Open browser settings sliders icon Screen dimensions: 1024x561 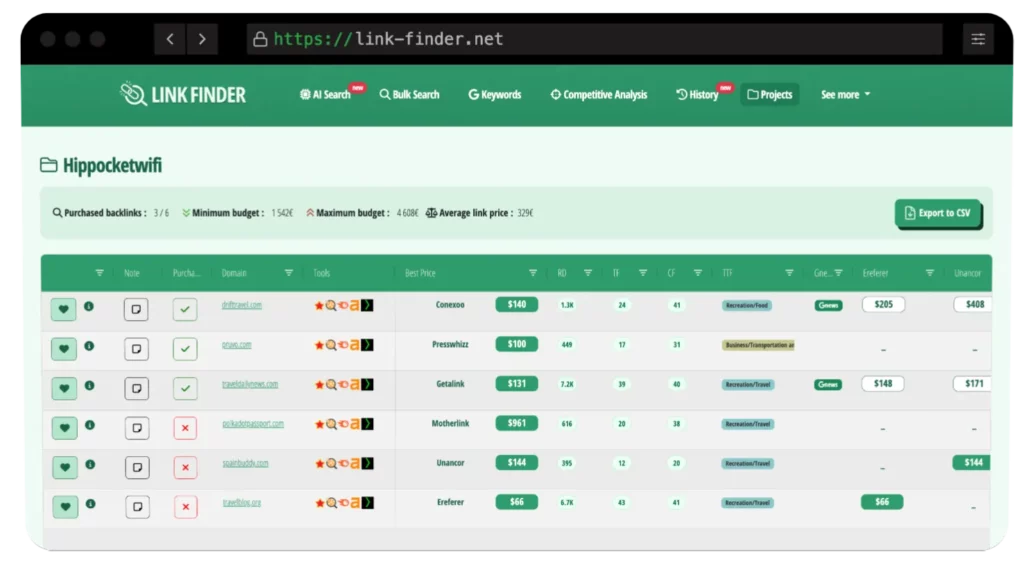(x=978, y=39)
